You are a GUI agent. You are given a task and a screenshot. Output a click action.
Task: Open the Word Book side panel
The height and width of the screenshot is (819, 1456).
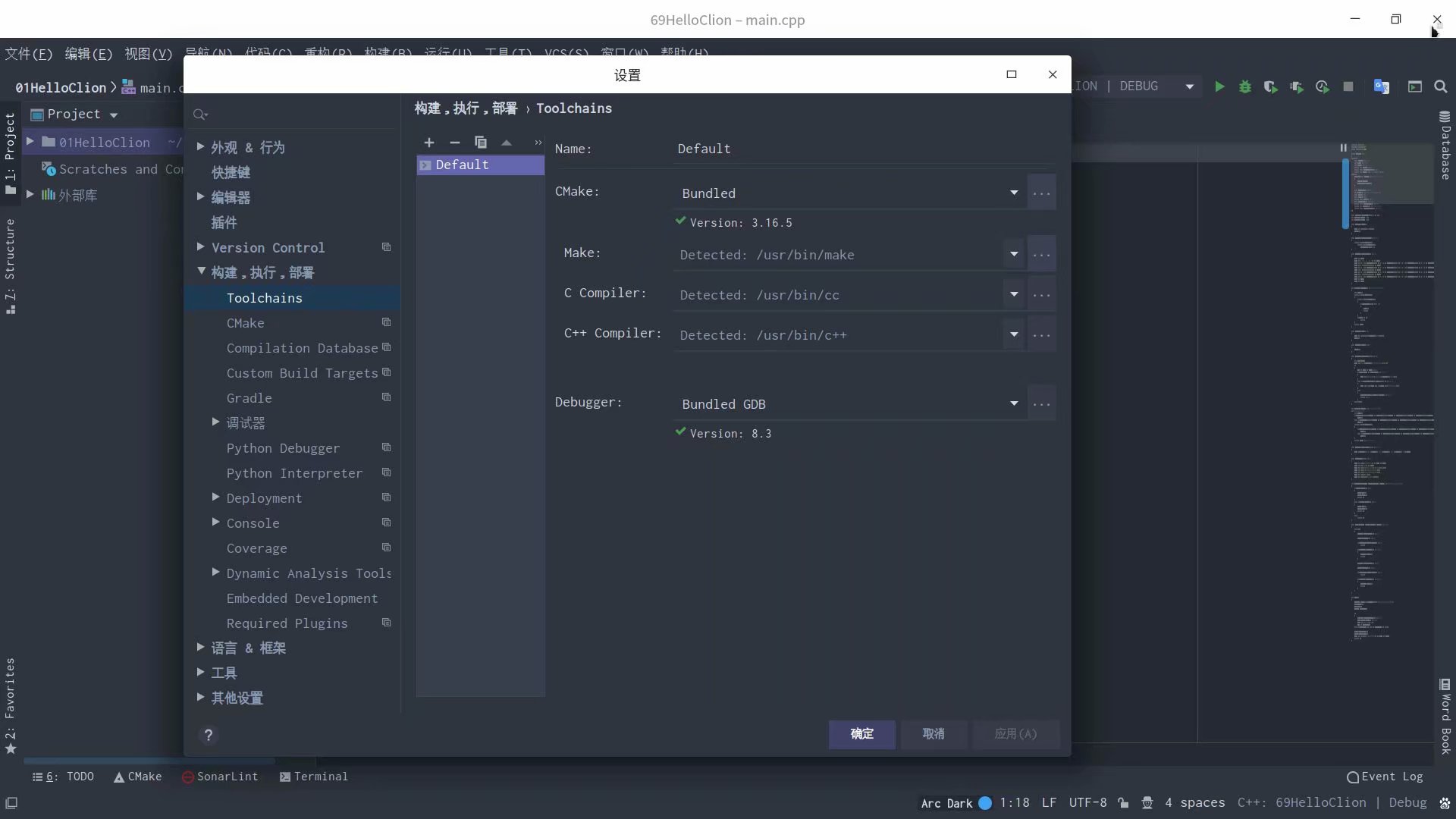1445,717
